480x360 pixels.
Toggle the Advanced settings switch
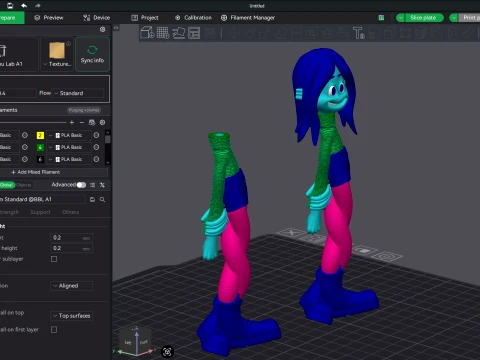tap(81, 185)
